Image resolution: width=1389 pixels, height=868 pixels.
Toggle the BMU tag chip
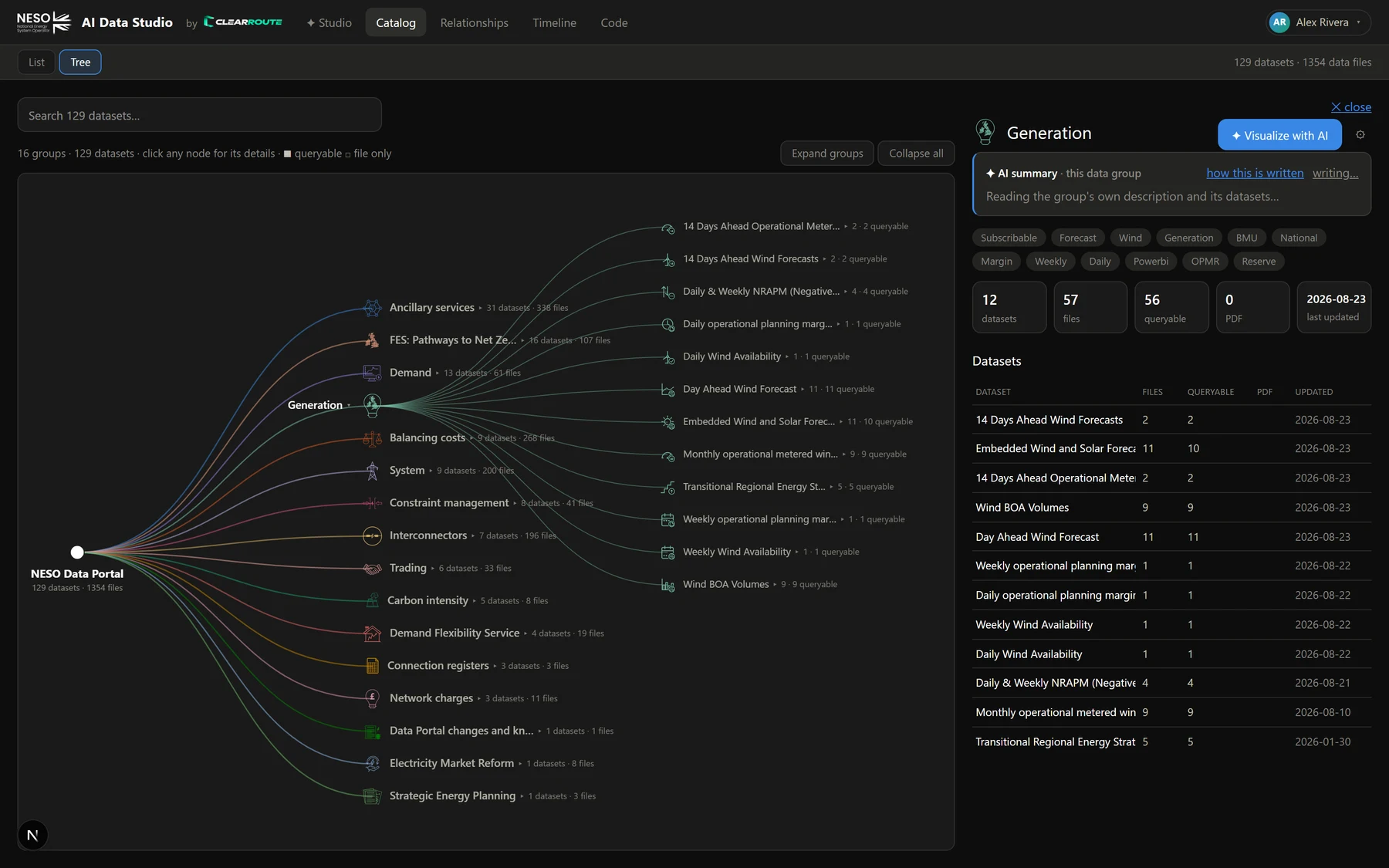point(1246,238)
